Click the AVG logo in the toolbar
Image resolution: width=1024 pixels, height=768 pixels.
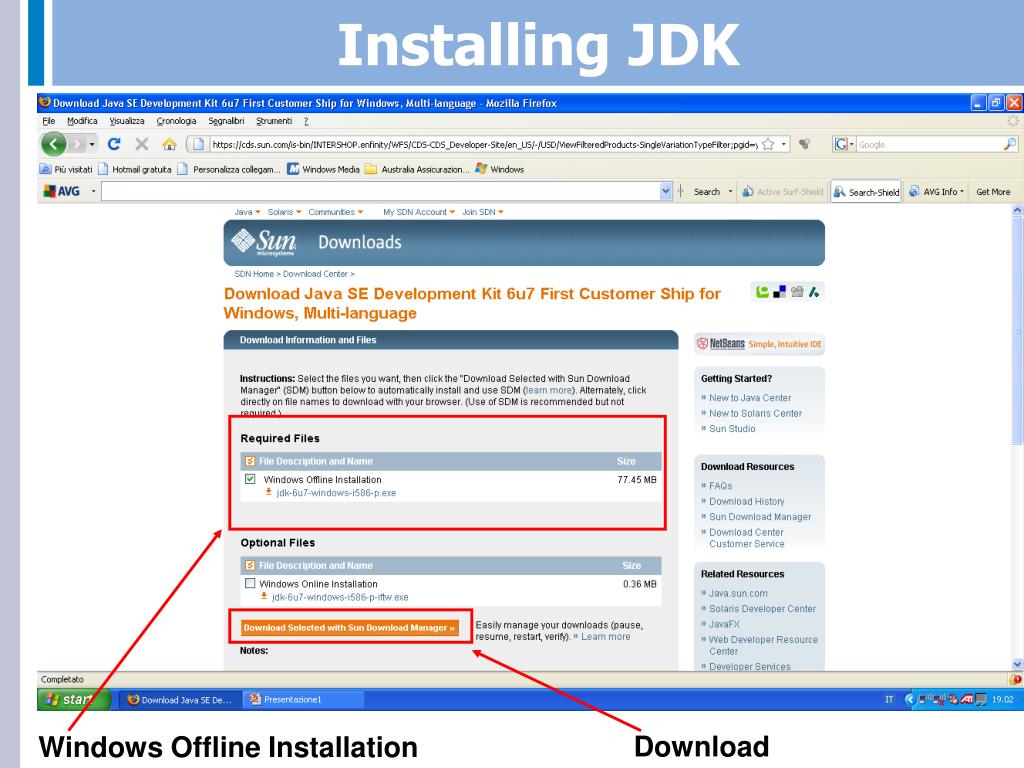pos(61,191)
